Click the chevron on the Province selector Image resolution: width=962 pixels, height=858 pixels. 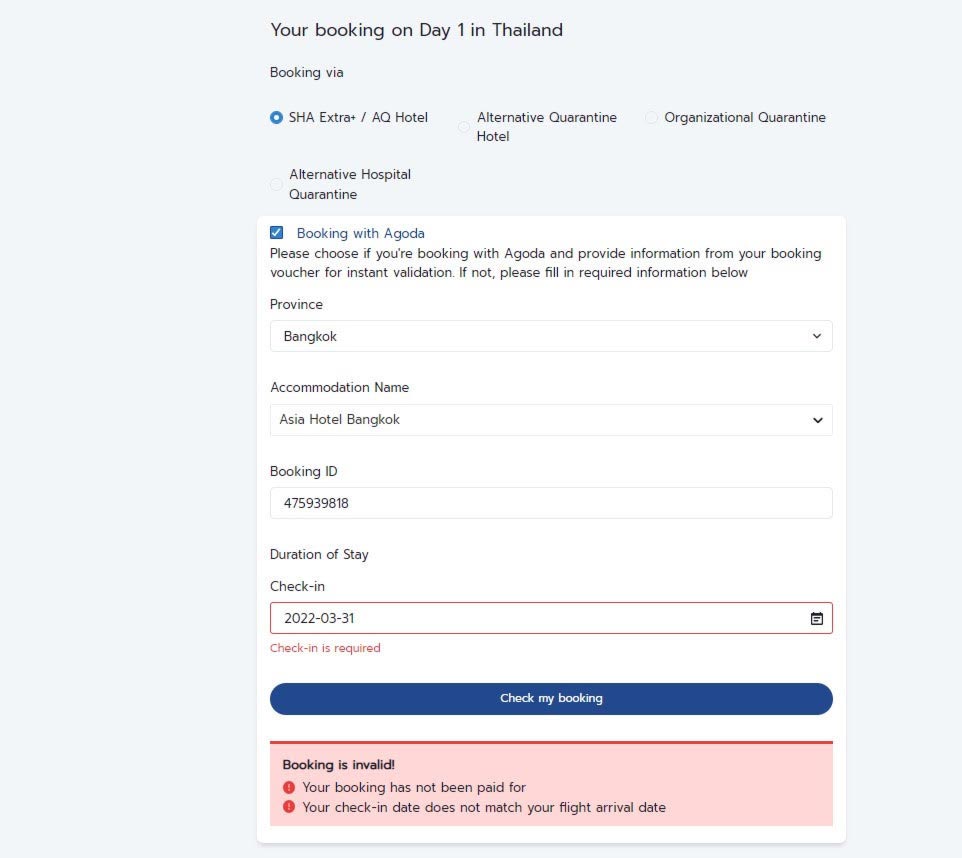pos(817,336)
